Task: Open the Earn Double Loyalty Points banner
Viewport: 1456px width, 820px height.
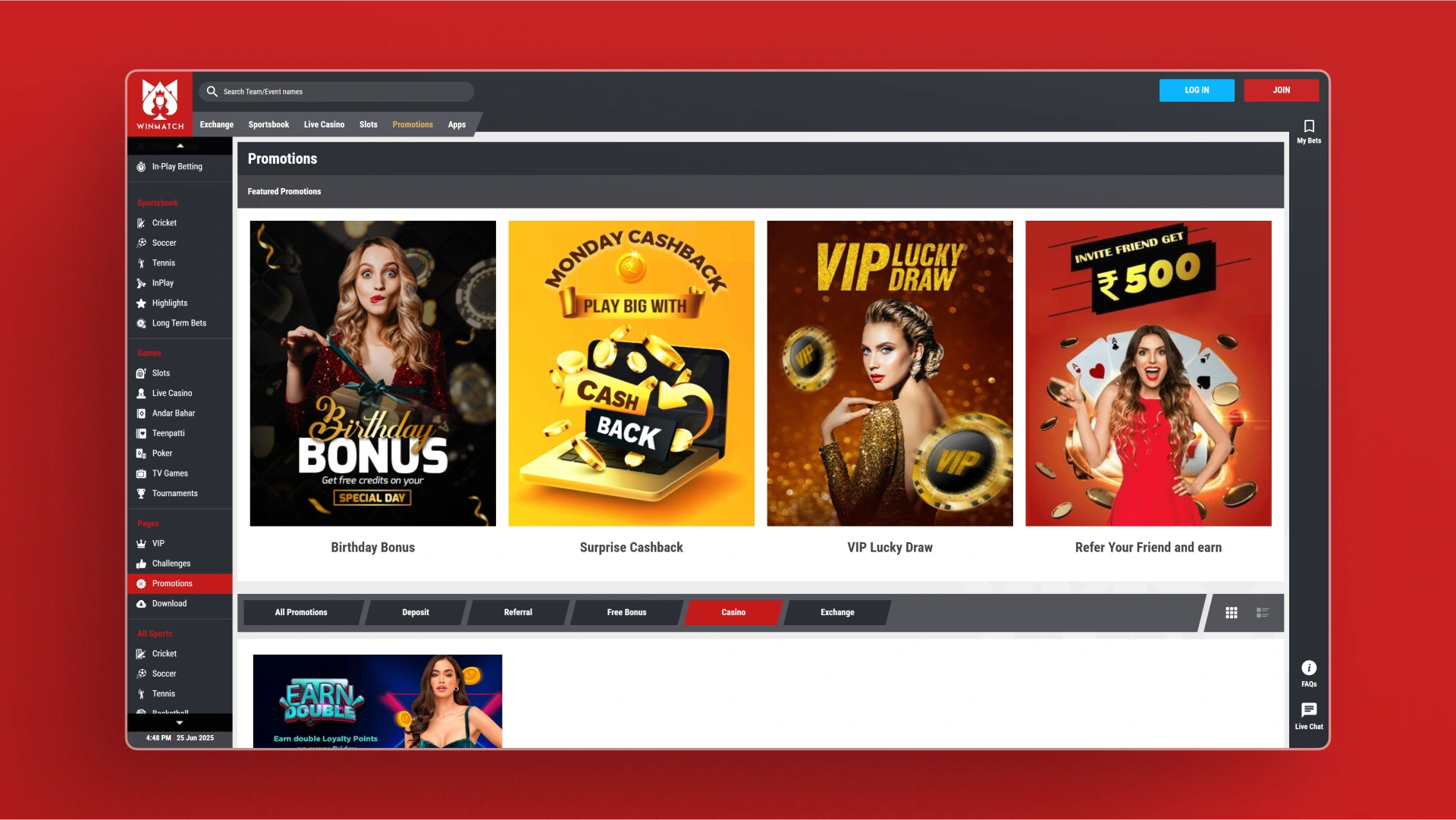Action: pos(378,702)
